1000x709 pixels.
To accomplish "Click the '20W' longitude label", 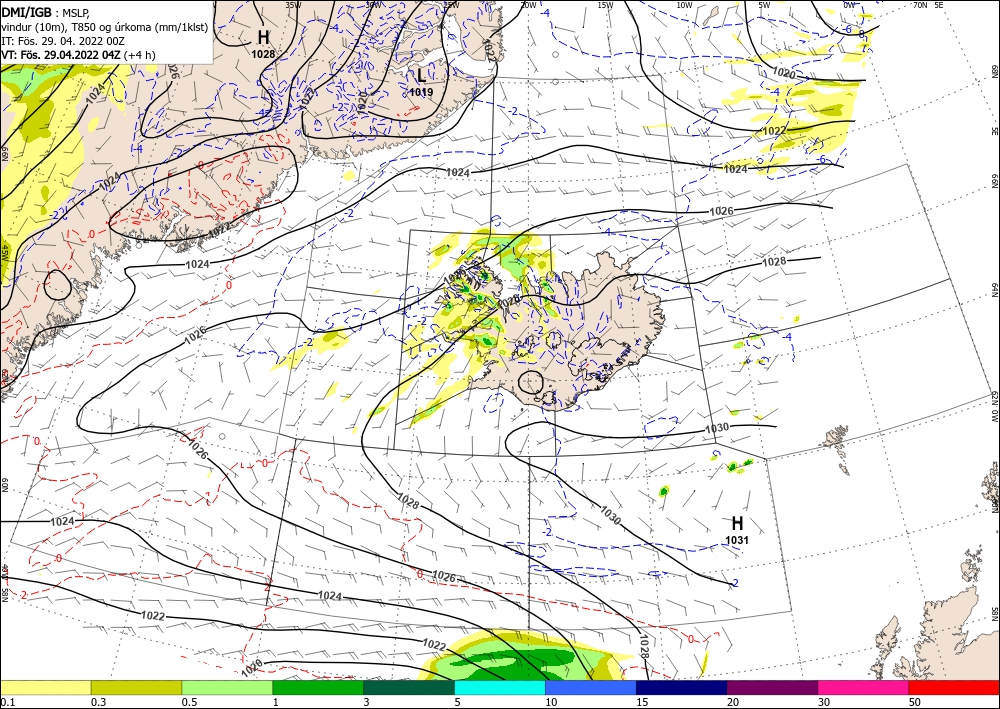I will coord(528,5).
